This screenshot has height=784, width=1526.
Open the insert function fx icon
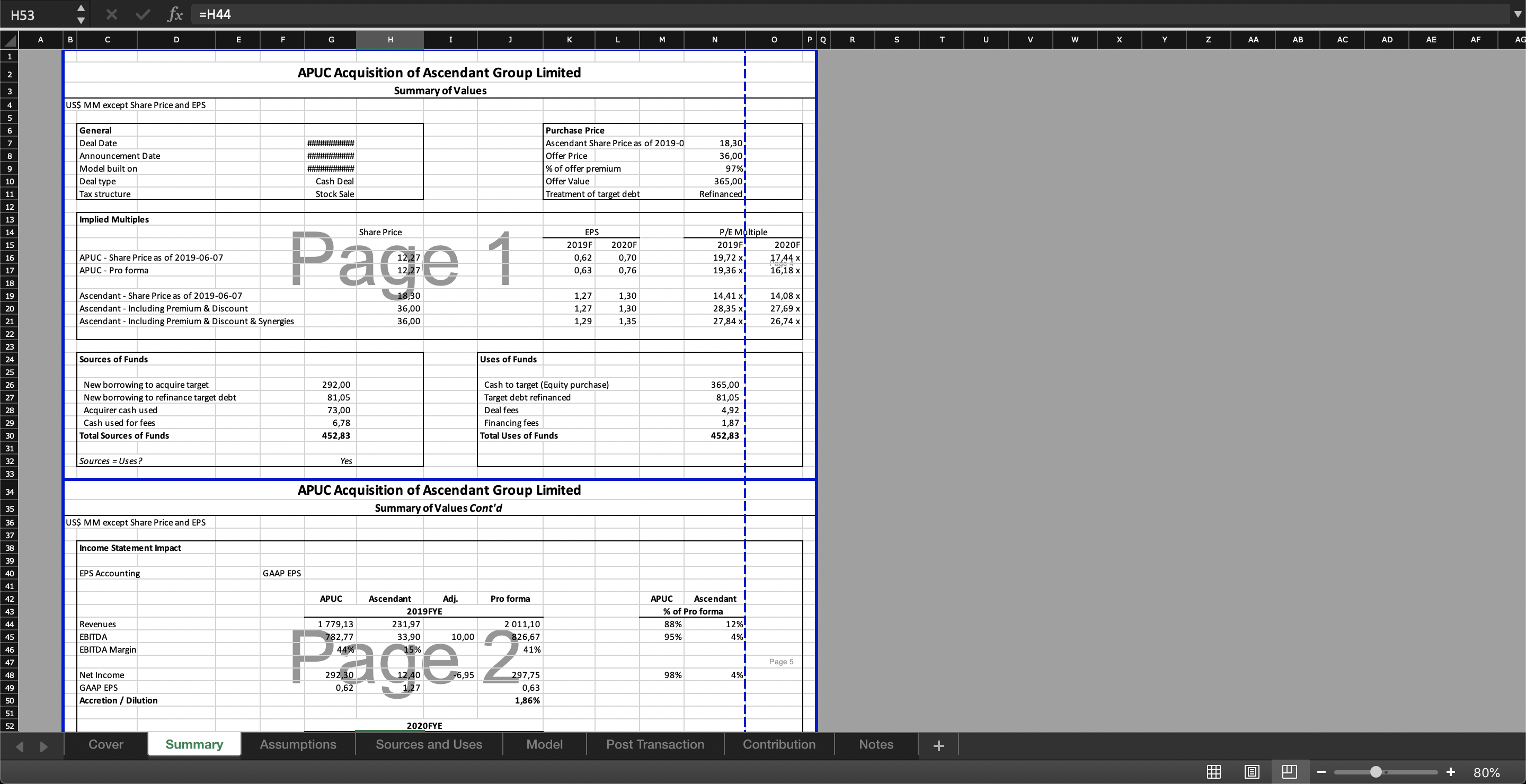(x=175, y=14)
